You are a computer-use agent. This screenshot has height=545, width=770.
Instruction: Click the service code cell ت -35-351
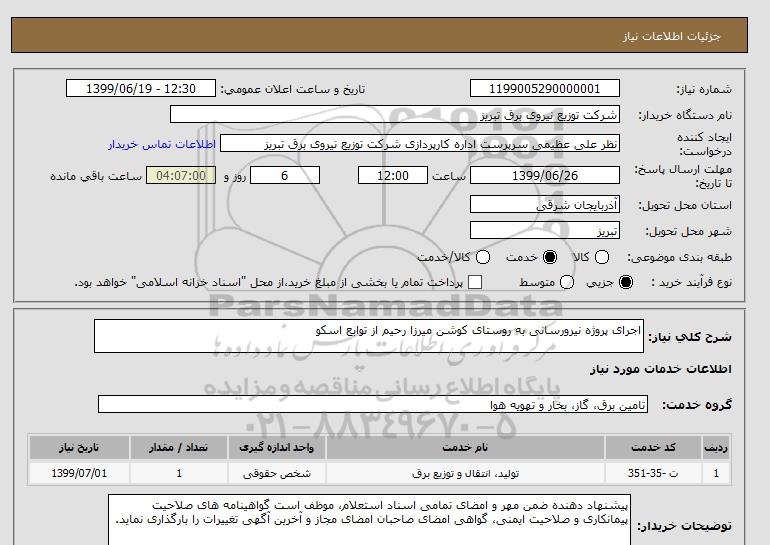point(653,473)
